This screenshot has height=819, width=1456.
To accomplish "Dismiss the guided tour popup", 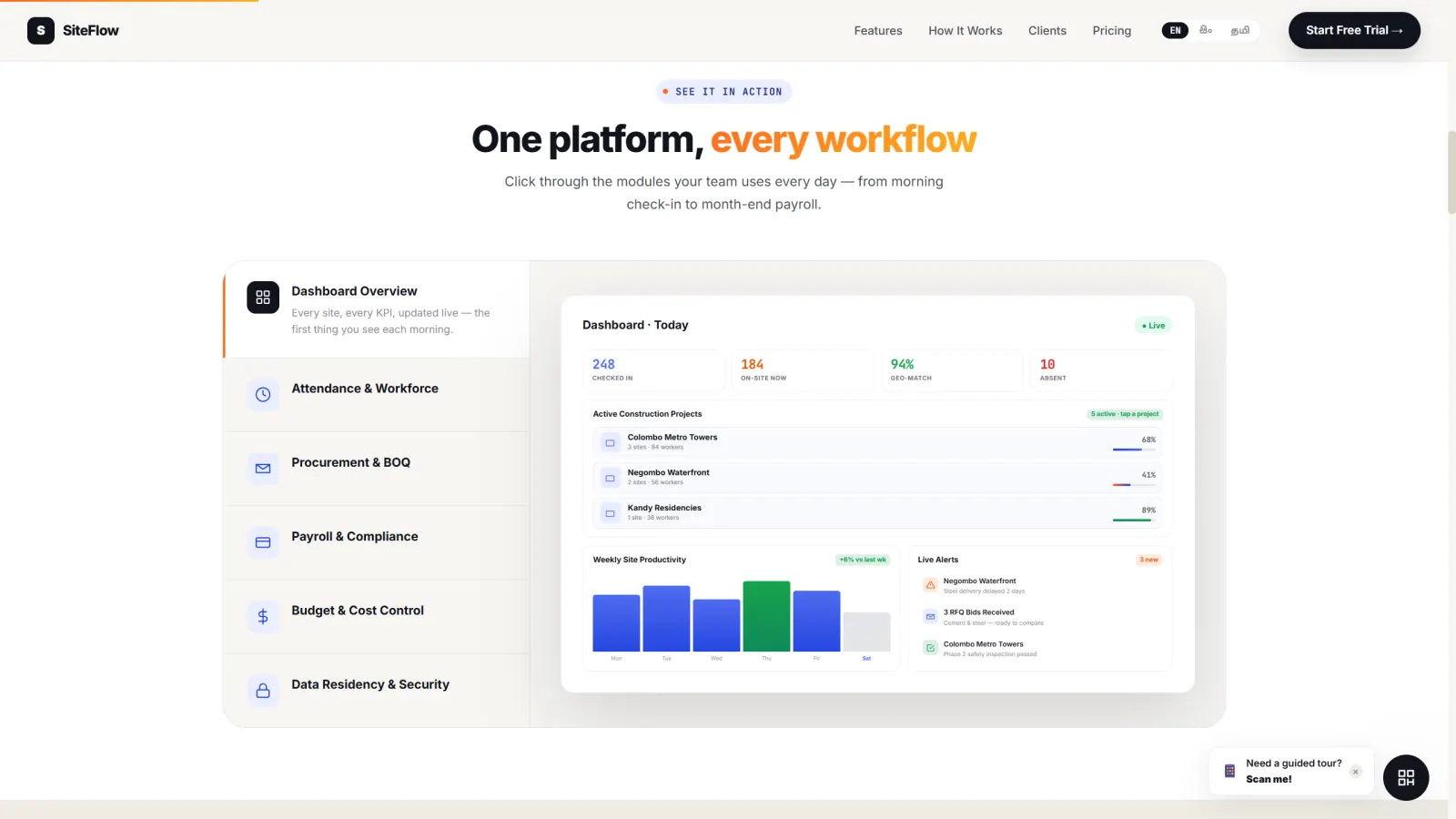I will click(1355, 772).
